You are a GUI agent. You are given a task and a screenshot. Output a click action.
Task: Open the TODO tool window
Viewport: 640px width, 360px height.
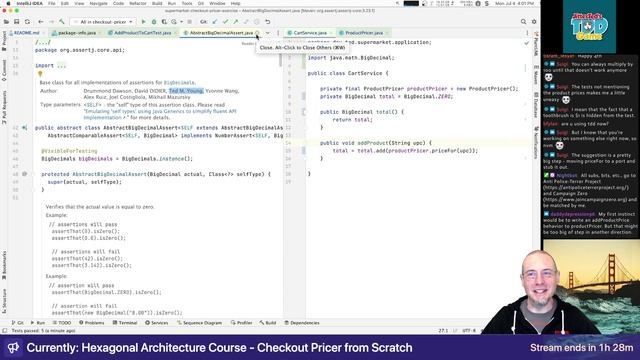(62, 322)
